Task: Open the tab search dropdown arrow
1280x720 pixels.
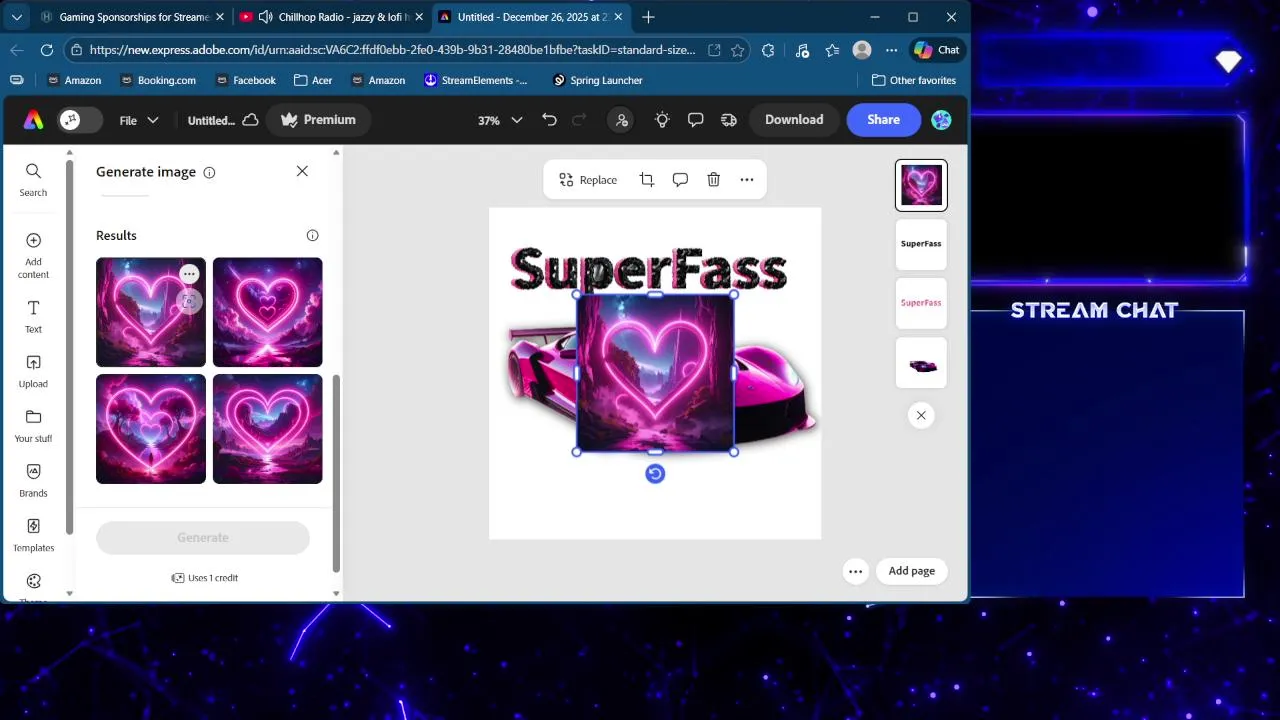Action: [16, 17]
